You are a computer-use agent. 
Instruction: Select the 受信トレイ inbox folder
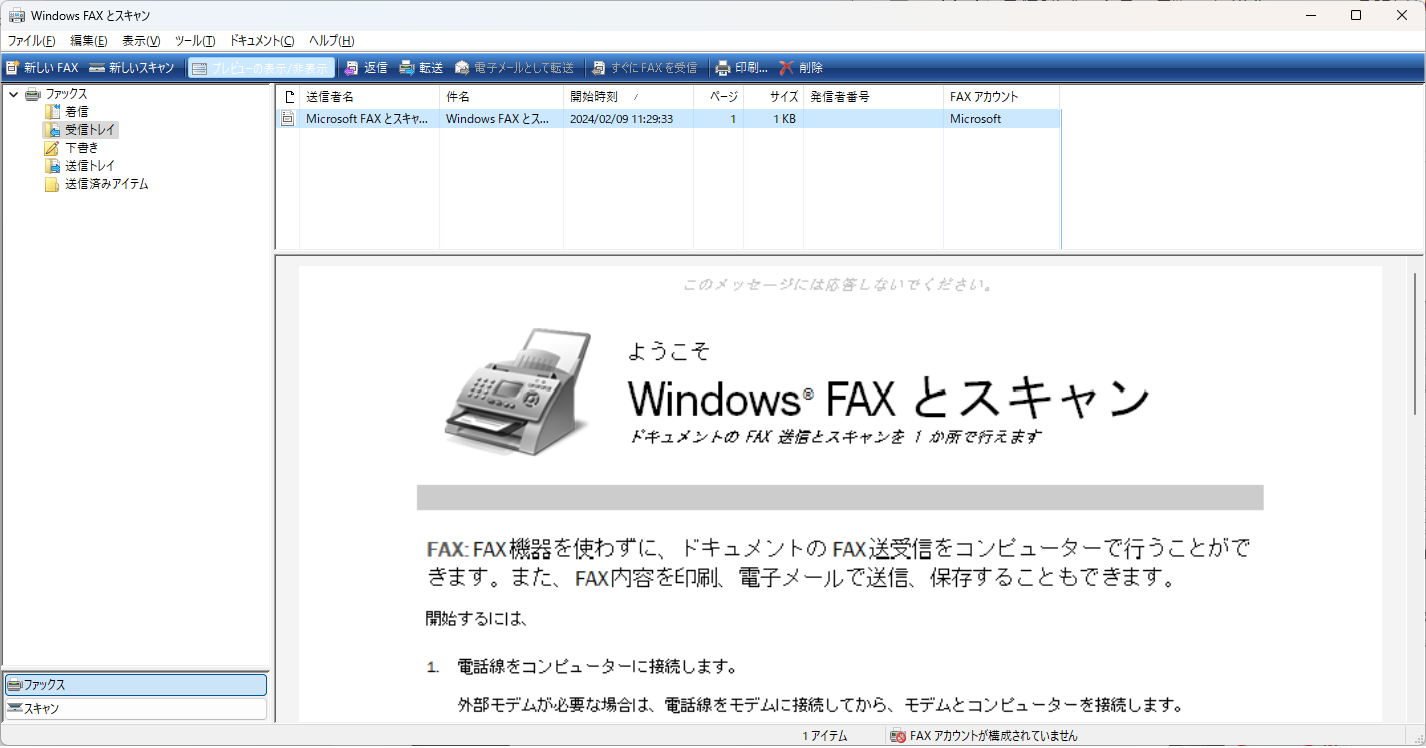click(90, 130)
